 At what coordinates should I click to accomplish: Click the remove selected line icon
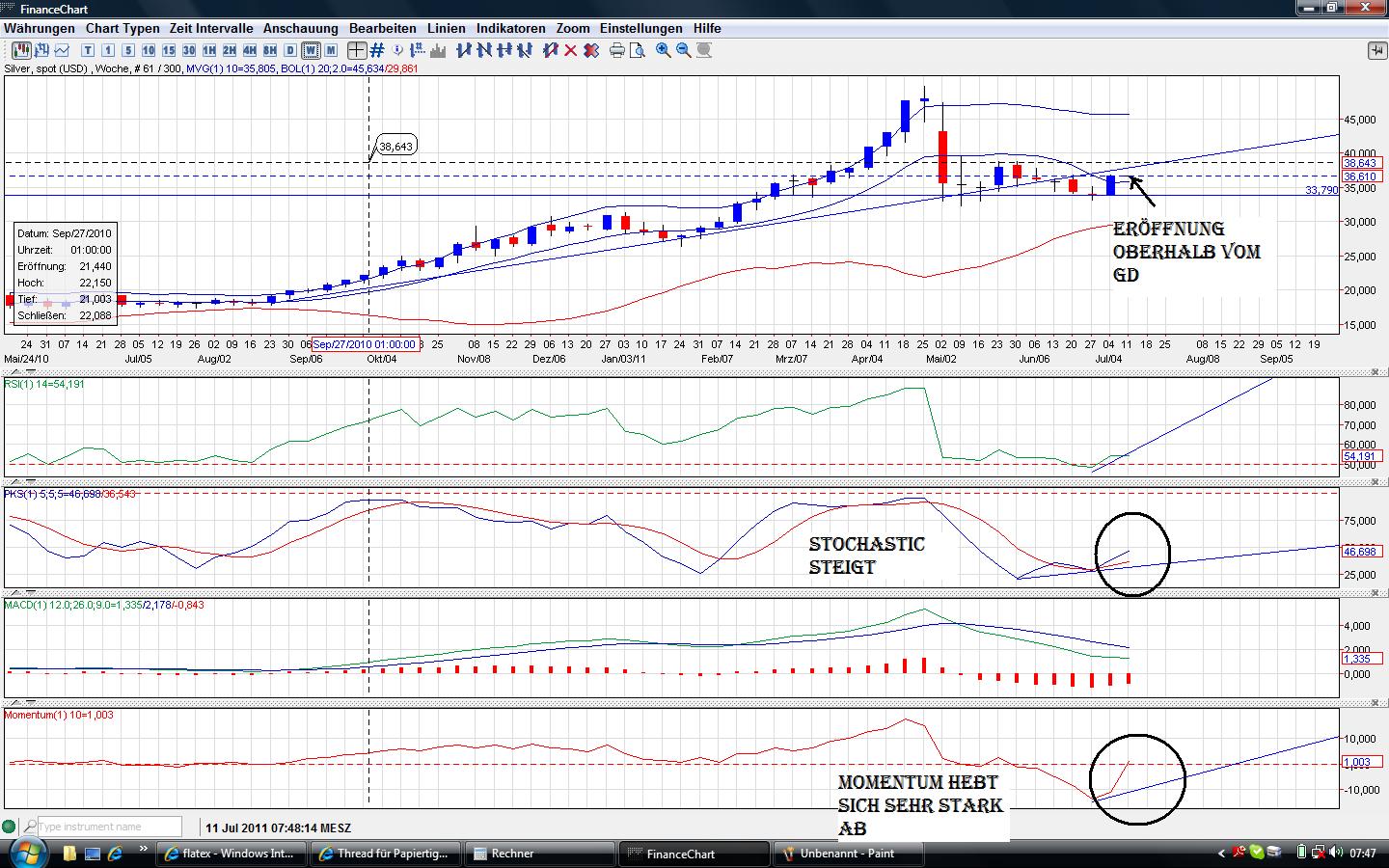pyautogui.click(x=551, y=50)
